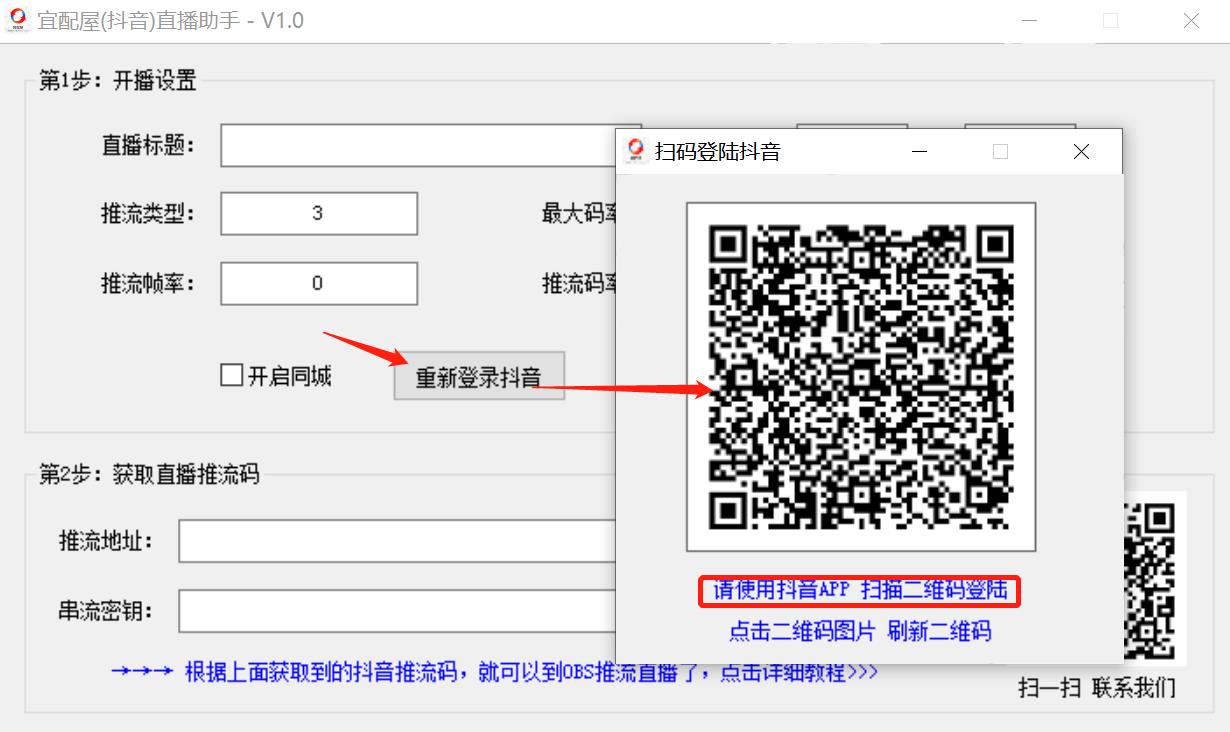The width and height of the screenshot is (1230, 732).
Task: Click the login QR code image to refresh
Action: point(861,377)
